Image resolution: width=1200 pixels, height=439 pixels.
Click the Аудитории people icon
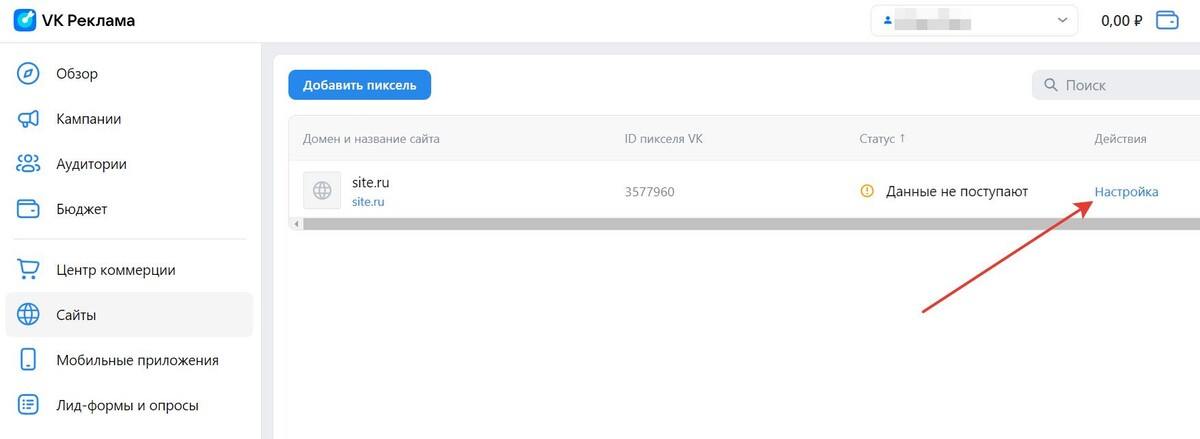point(29,164)
